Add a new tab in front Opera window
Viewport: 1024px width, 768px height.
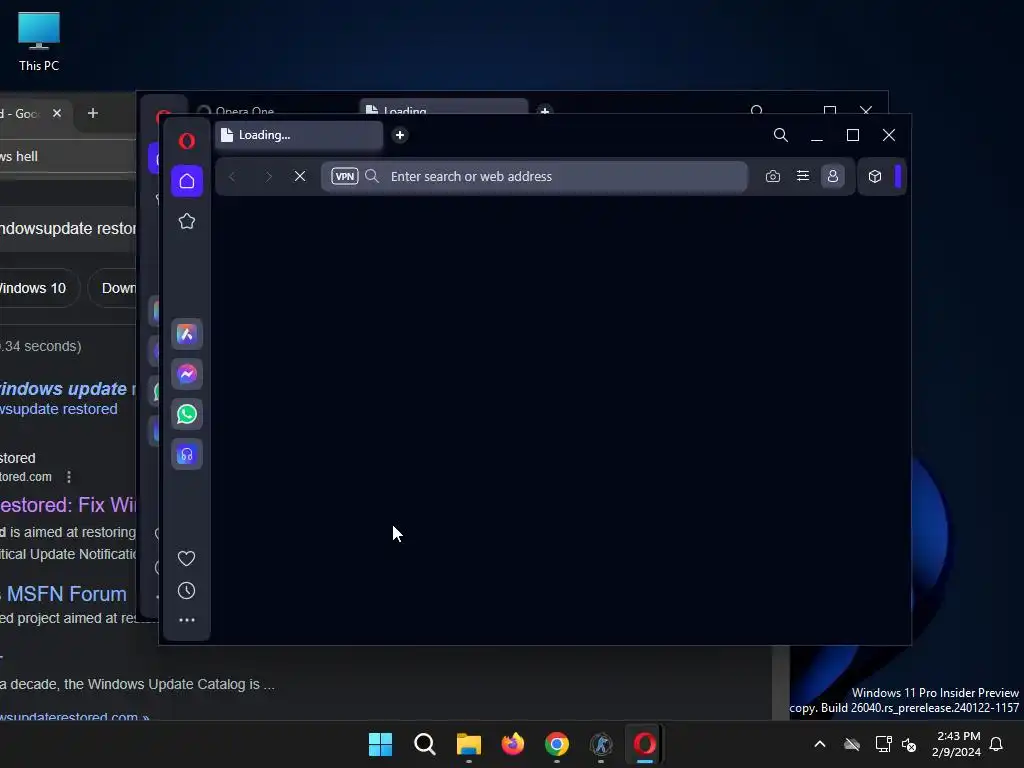tap(400, 135)
